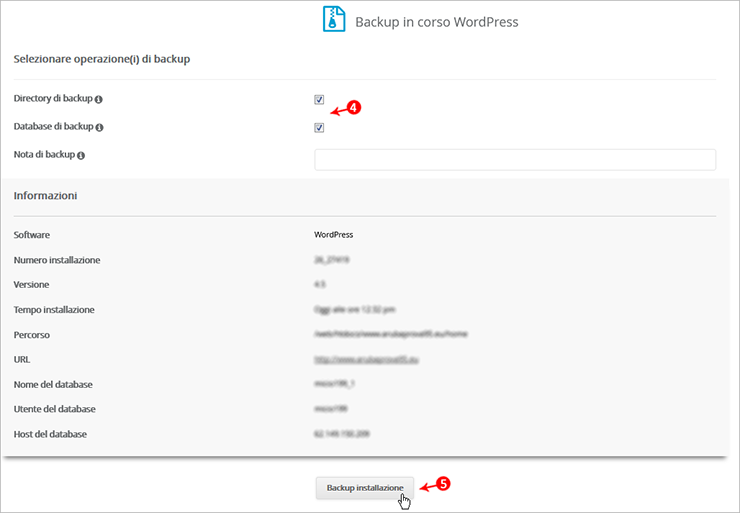Click the 'Selezionare operazione(i) di backup' heading

pyautogui.click(x=102, y=59)
